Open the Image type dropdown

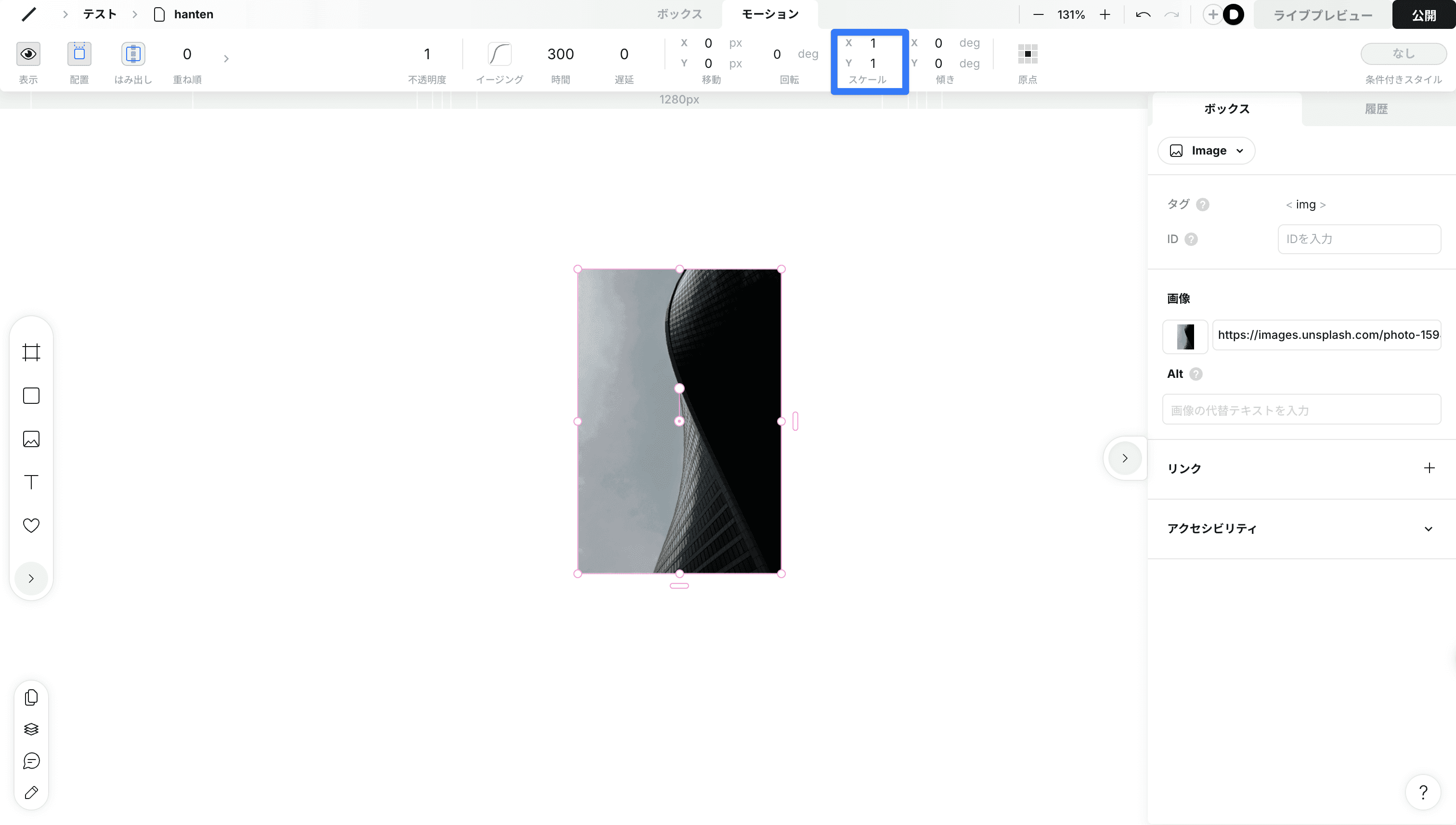[x=1206, y=151]
